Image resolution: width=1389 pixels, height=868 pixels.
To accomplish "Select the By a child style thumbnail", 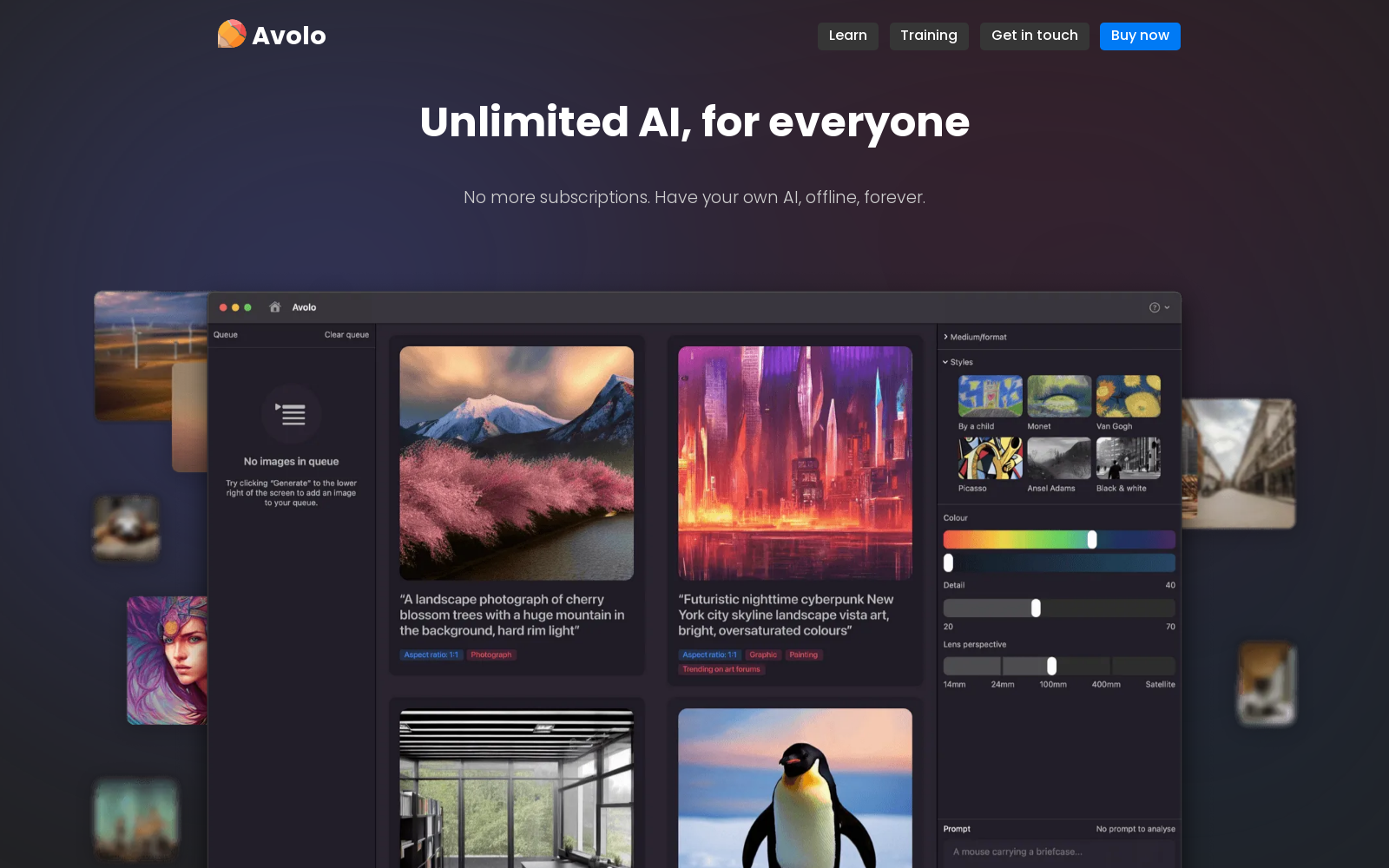I will tap(991, 397).
